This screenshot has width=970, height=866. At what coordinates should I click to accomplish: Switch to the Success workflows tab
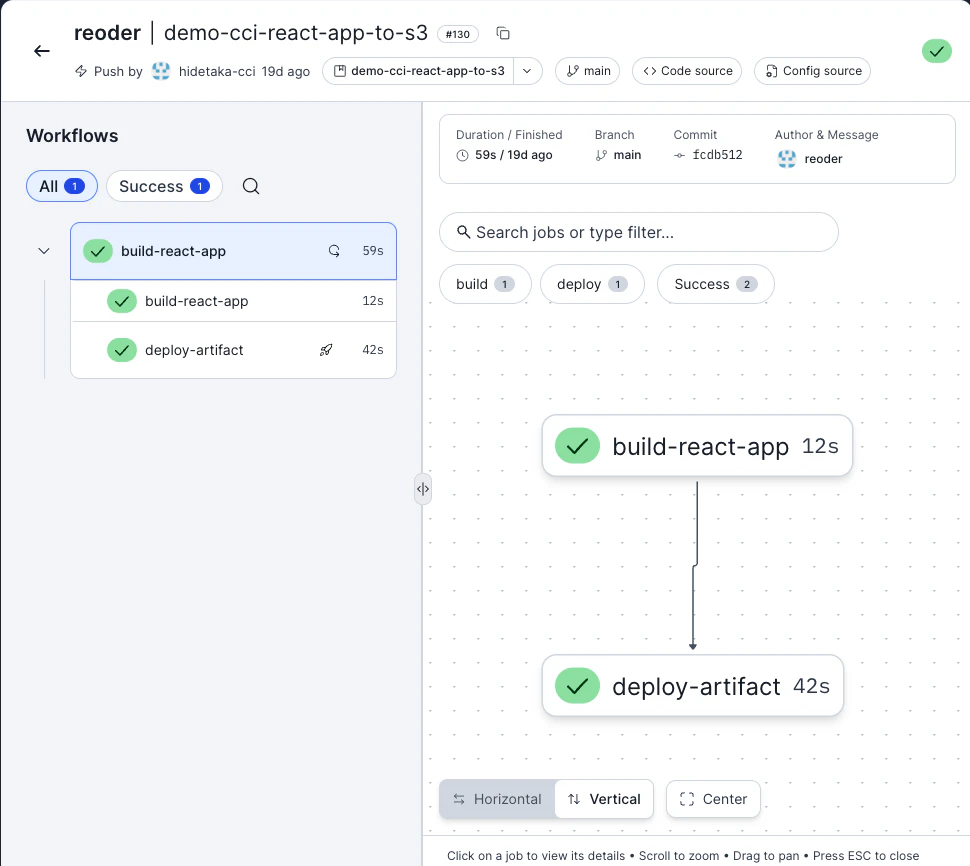coord(164,186)
